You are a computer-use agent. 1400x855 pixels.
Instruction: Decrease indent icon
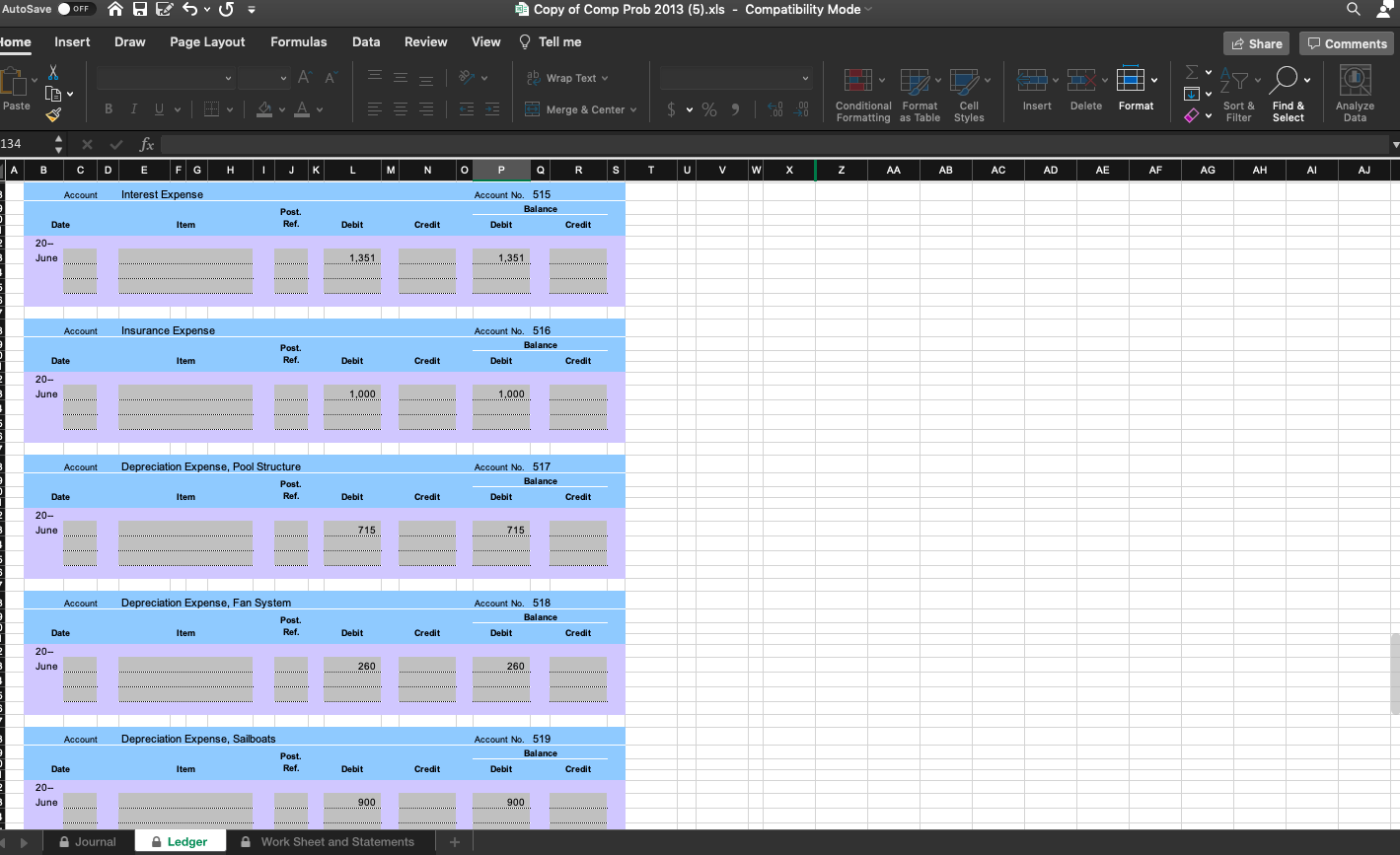467,109
